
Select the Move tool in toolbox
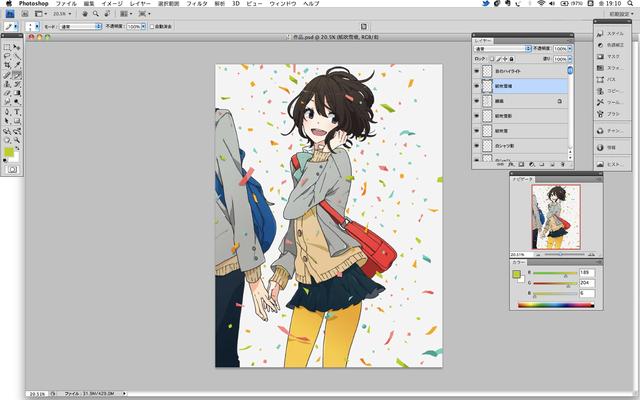(x=17, y=46)
